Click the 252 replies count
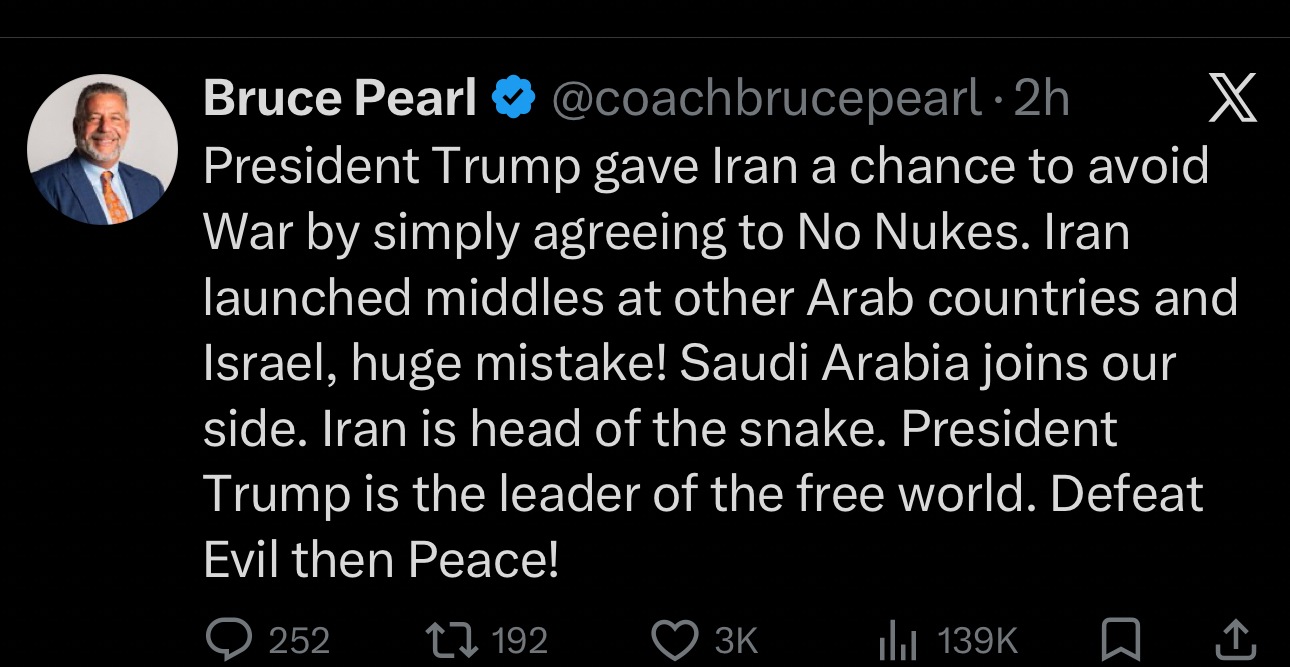The width and height of the screenshot is (1290, 667). 299,640
